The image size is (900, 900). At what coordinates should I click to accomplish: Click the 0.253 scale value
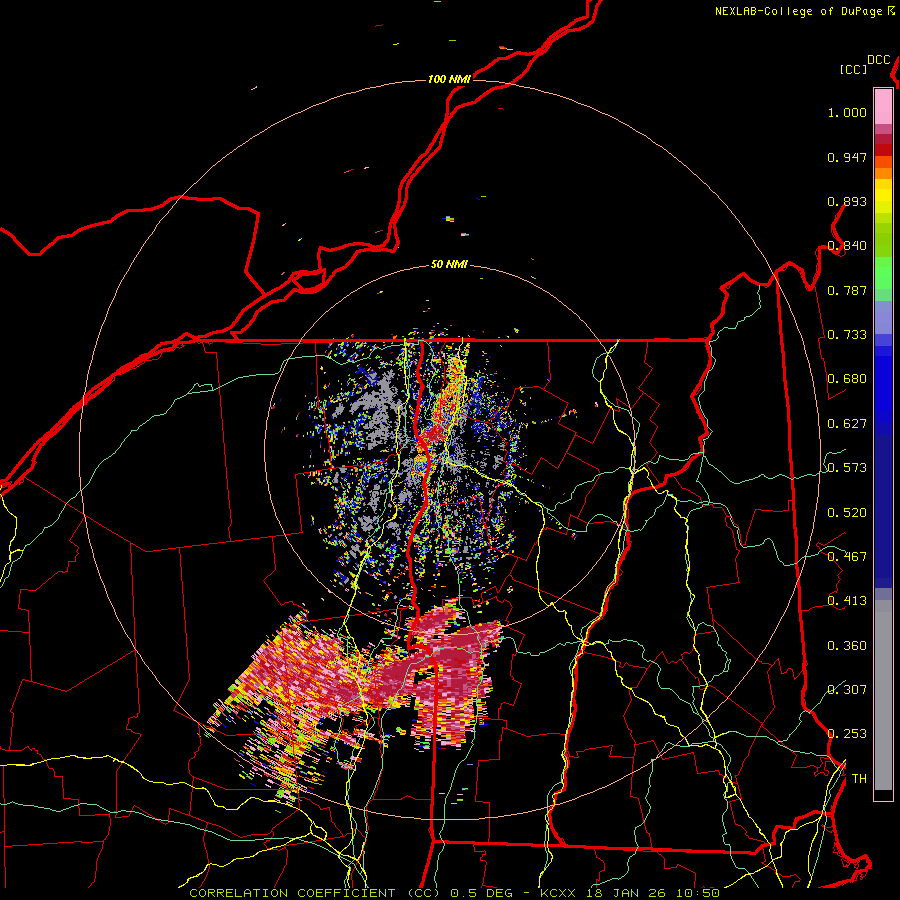[x=847, y=734]
